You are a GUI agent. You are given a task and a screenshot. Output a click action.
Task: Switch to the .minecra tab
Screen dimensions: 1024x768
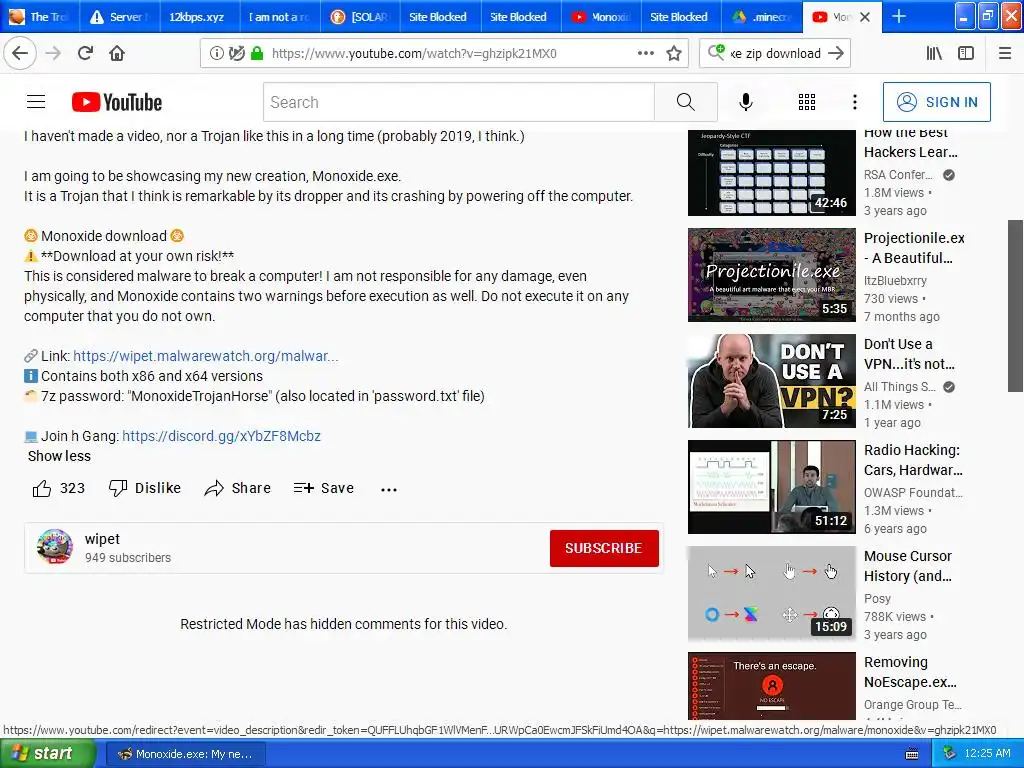point(761,17)
